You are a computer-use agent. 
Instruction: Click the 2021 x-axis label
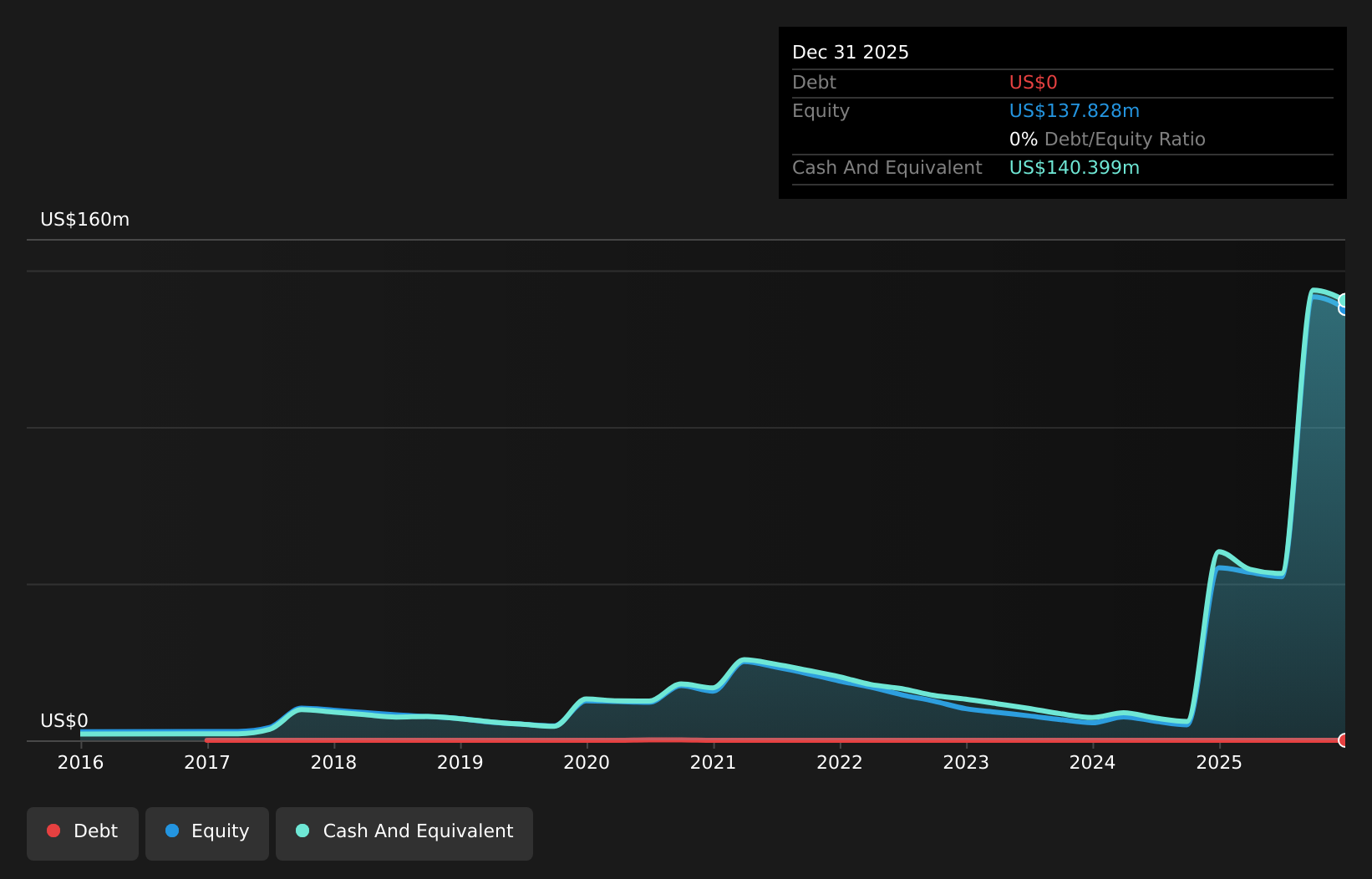coord(713,763)
